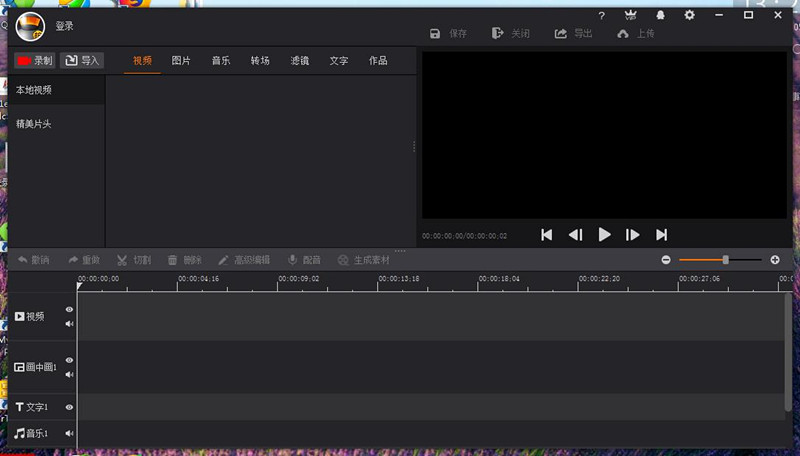This screenshot has height=456, width=800.
Task: Click 删除 trash delete tool
Action: pos(184,260)
